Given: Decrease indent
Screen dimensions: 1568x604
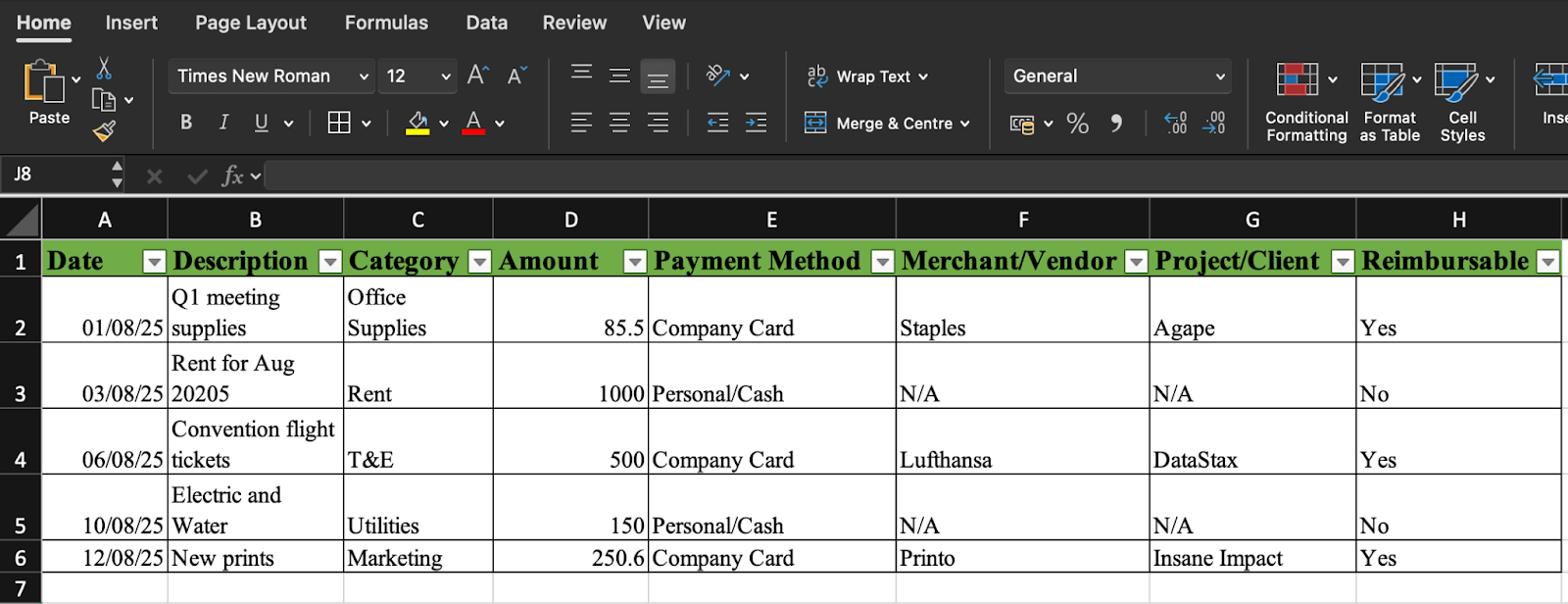Looking at the screenshot, I should pyautogui.click(x=718, y=123).
